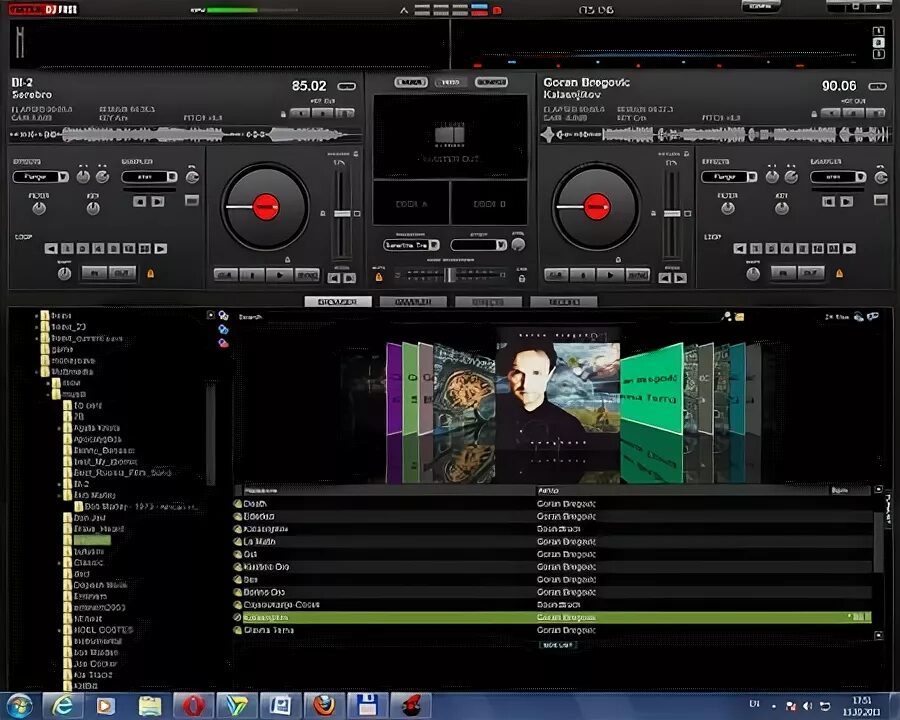Open right deck sampler selection dropdown
The height and width of the screenshot is (720, 900).
(x=838, y=177)
